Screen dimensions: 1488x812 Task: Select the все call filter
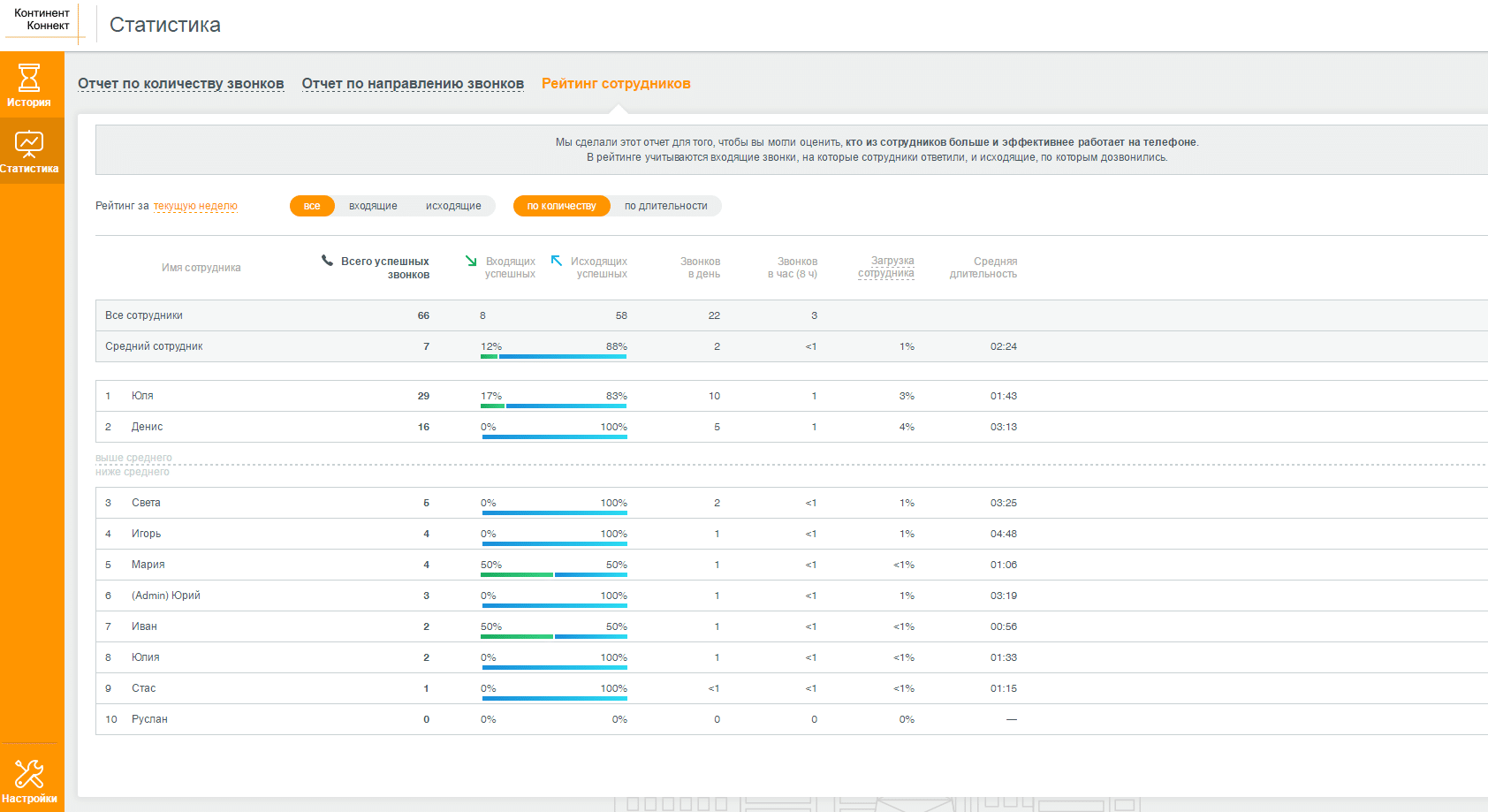pyautogui.click(x=312, y=206)
